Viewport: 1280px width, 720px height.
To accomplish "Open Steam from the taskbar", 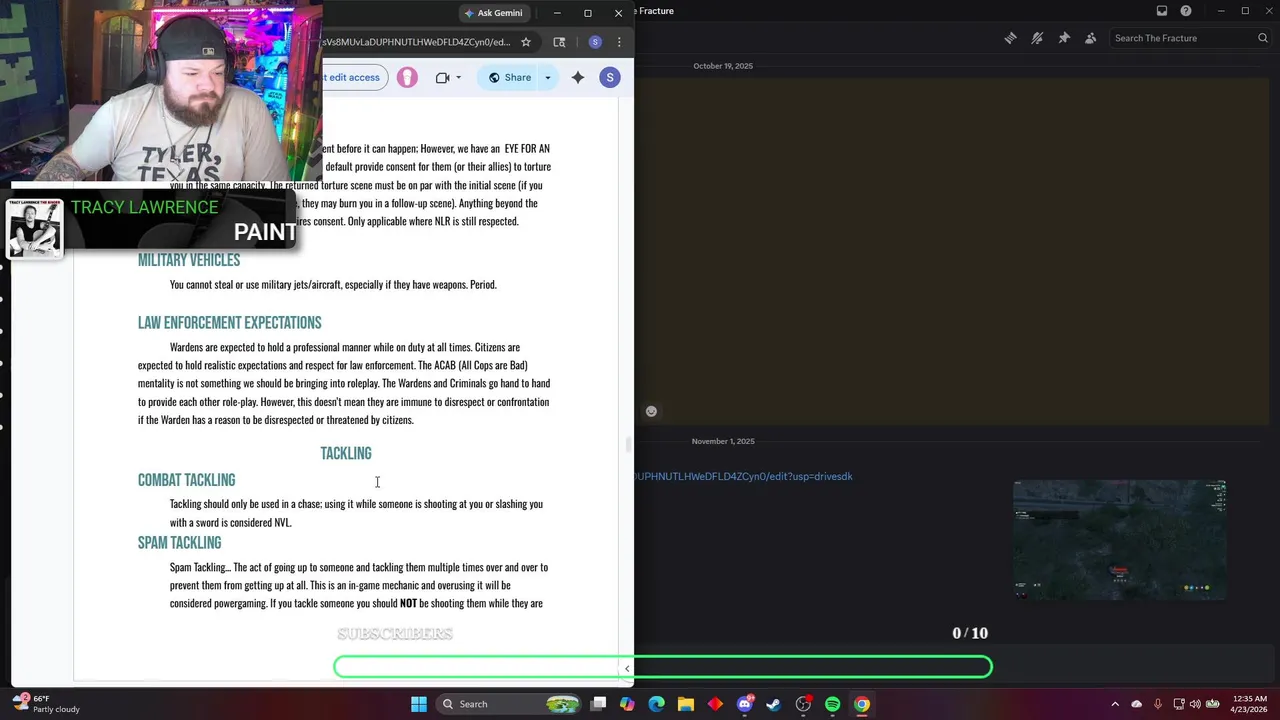I will click(773, 704).
